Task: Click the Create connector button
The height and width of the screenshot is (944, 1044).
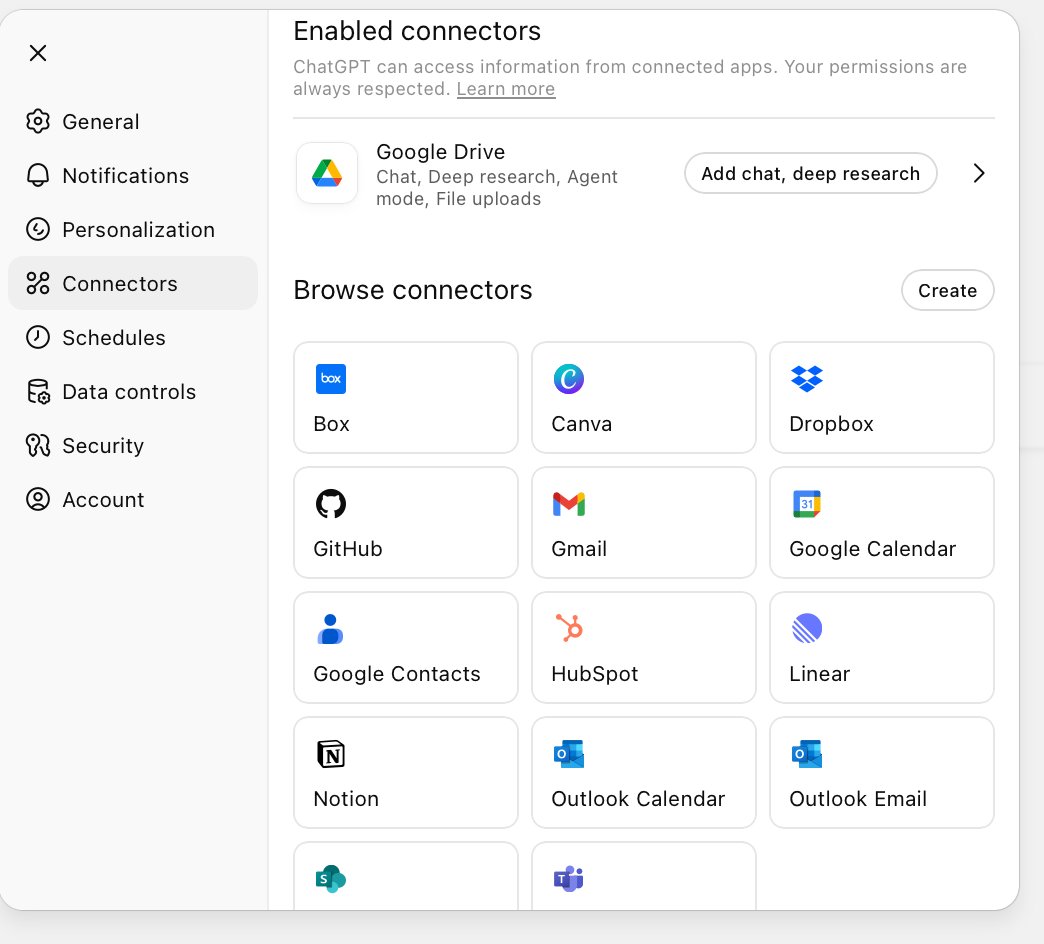Action: click(x=947, y=290)
